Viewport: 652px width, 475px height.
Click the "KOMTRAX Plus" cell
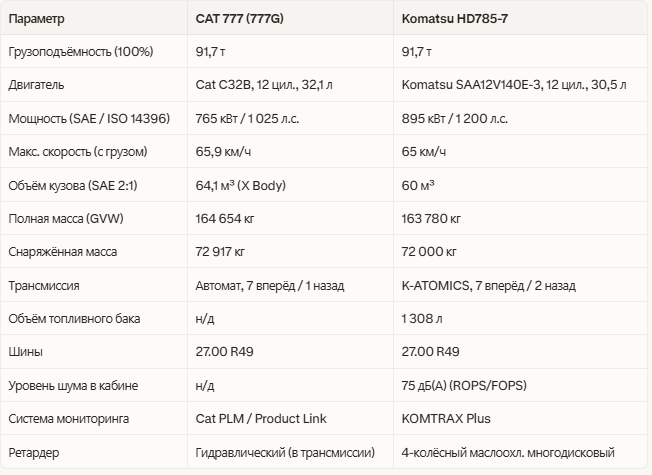pyautogui.click(x=446, y=418)
